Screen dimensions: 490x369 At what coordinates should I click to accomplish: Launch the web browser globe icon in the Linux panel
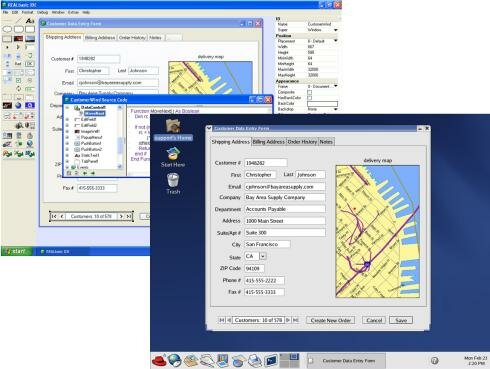(175, 360)
